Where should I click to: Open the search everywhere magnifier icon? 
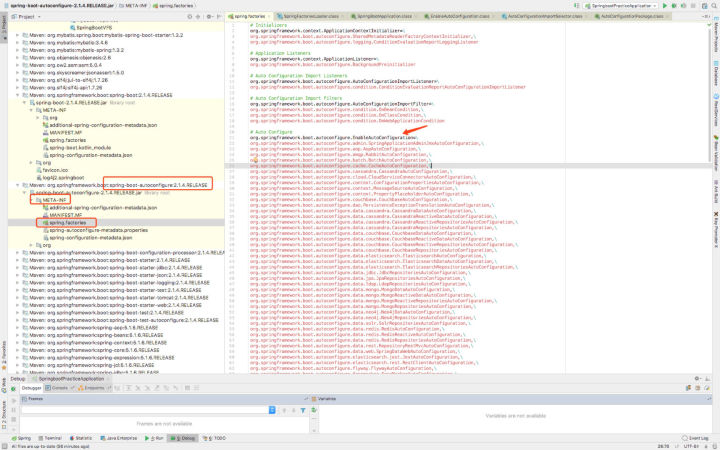click(x=713, y=6)
